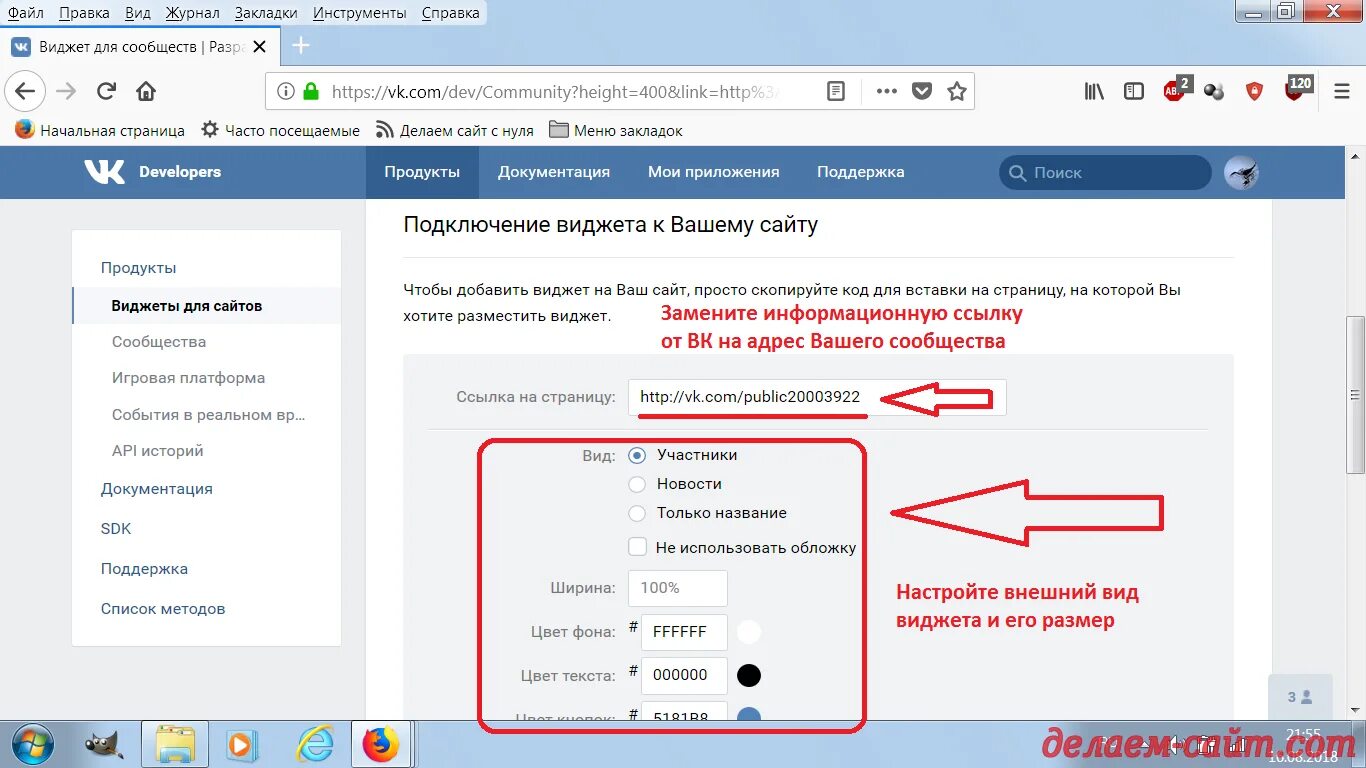Click the green padlock security icon
1366x768 pixels.
tap(311, 91)
